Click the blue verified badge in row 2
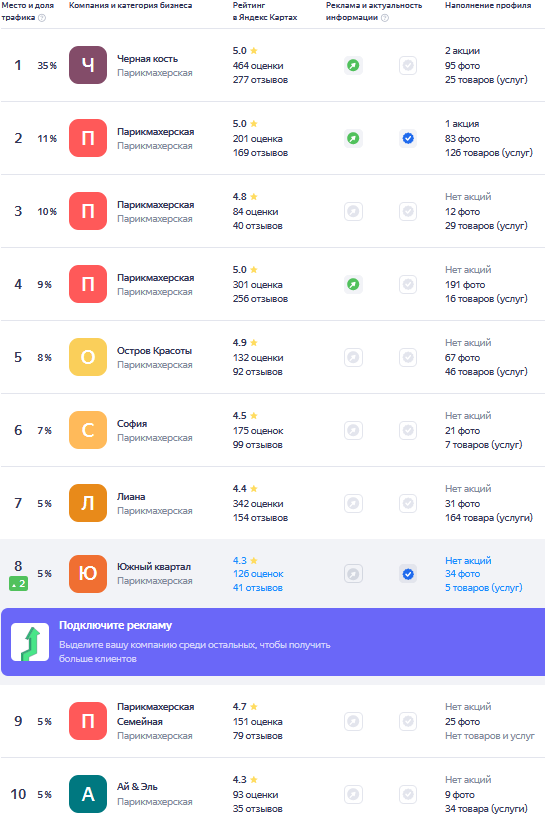The height and width of the screenshot is (825, 545). click(408, 138)
